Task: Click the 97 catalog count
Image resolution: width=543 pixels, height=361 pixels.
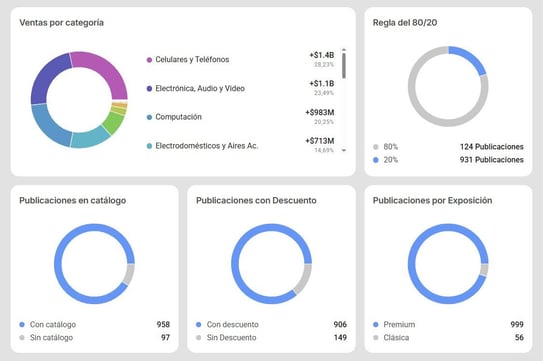Action: [x=166, y=337]
